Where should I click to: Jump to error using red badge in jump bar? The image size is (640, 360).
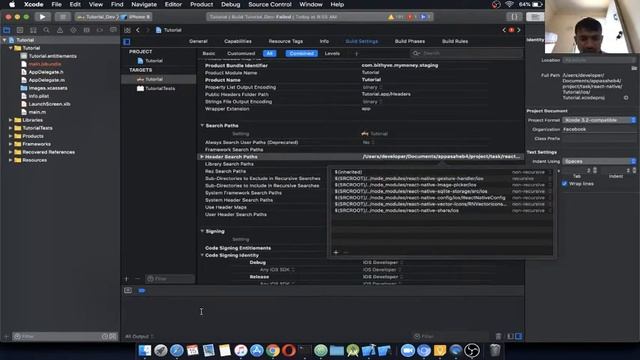(x=511, y=30)
